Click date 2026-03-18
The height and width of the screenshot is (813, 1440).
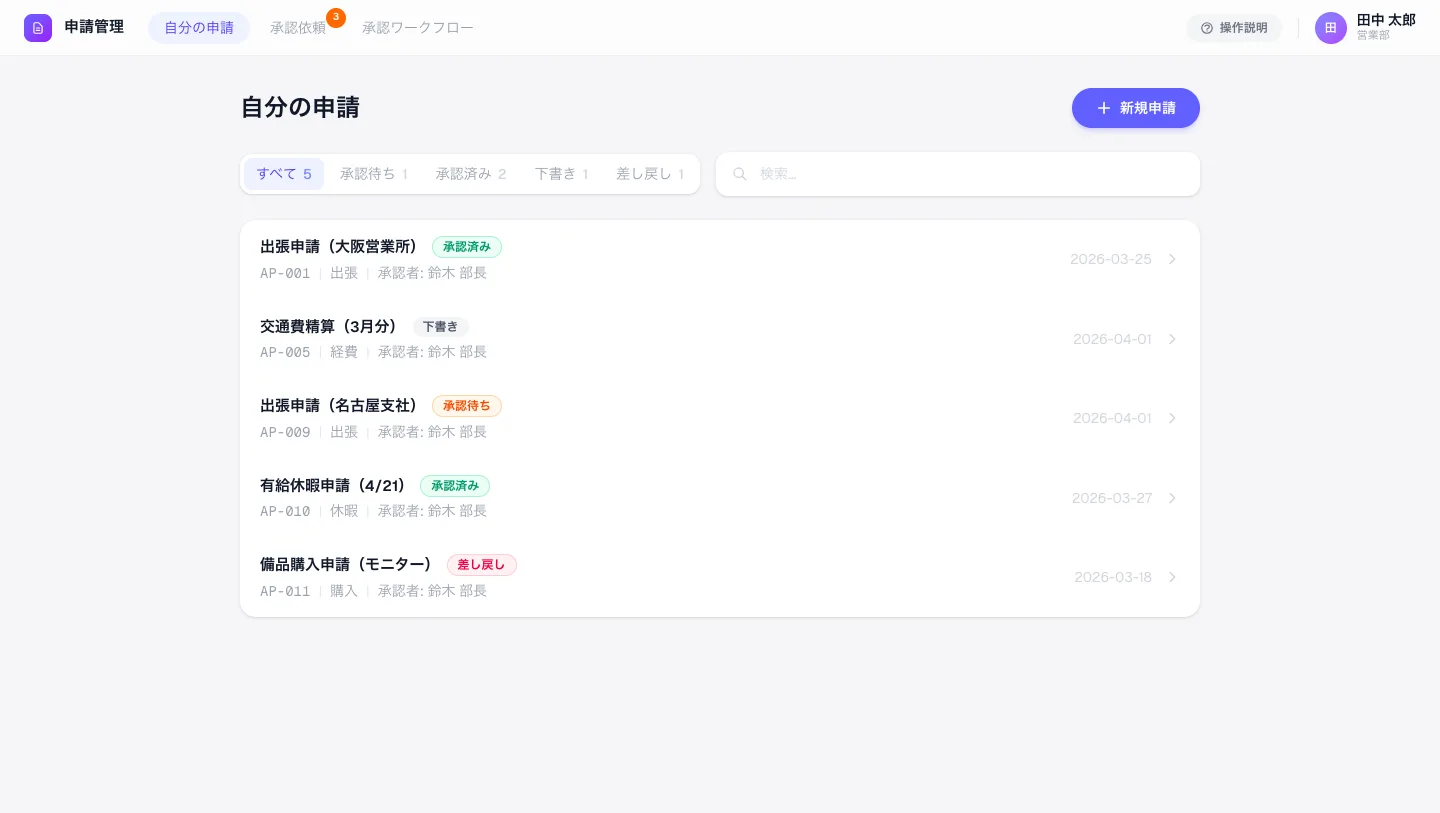point(1113,577)
